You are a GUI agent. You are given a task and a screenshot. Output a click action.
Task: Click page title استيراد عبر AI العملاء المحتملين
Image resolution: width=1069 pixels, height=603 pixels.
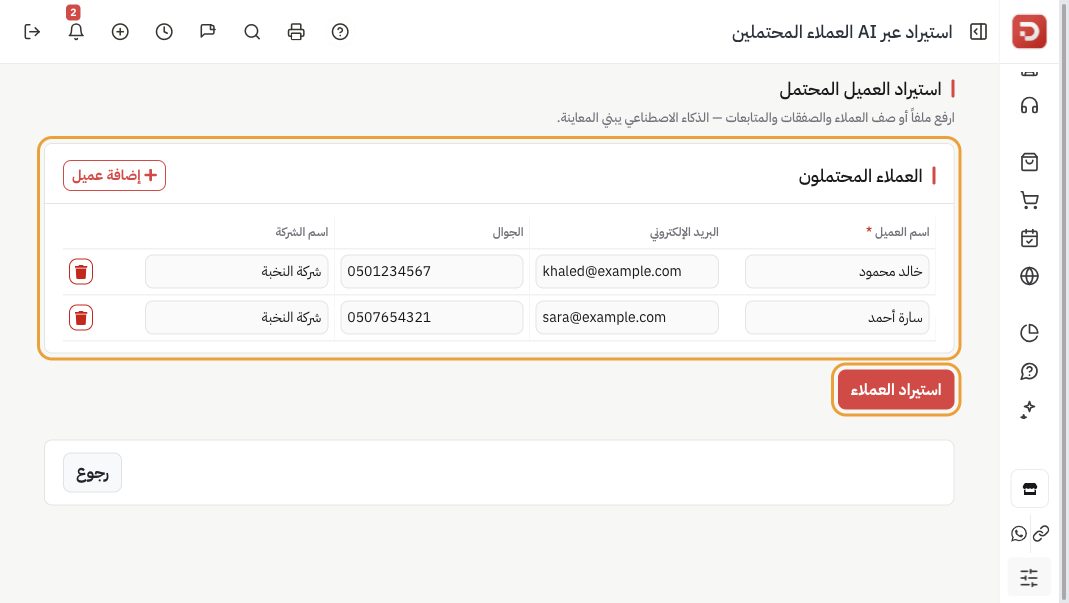[x=842, y=32]
